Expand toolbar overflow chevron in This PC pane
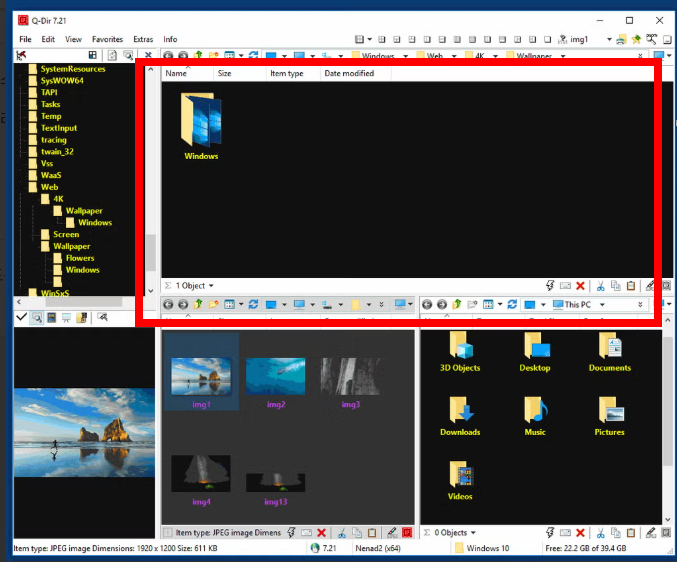 pos(640,305)
